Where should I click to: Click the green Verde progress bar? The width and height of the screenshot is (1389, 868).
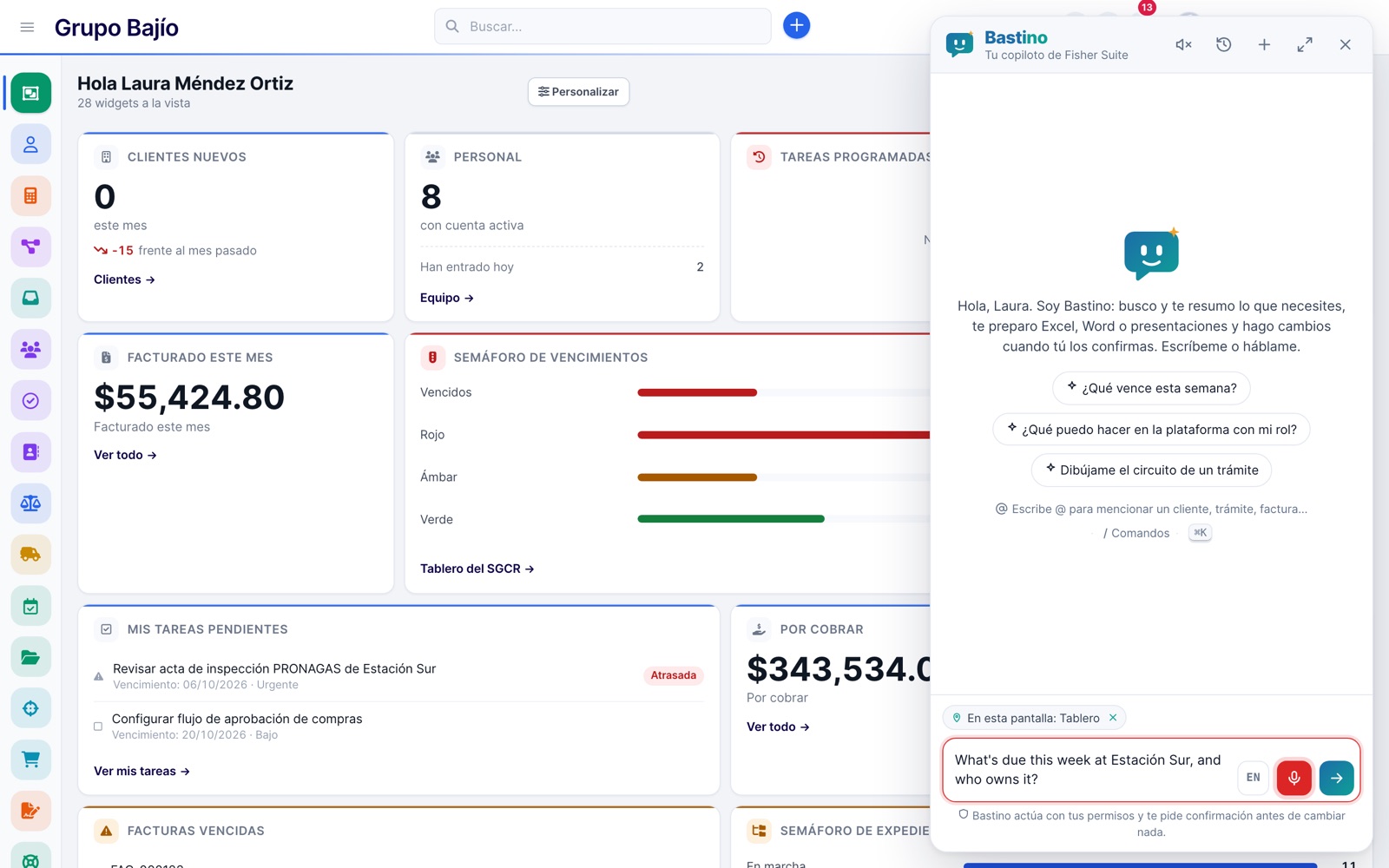pos(731,519)
